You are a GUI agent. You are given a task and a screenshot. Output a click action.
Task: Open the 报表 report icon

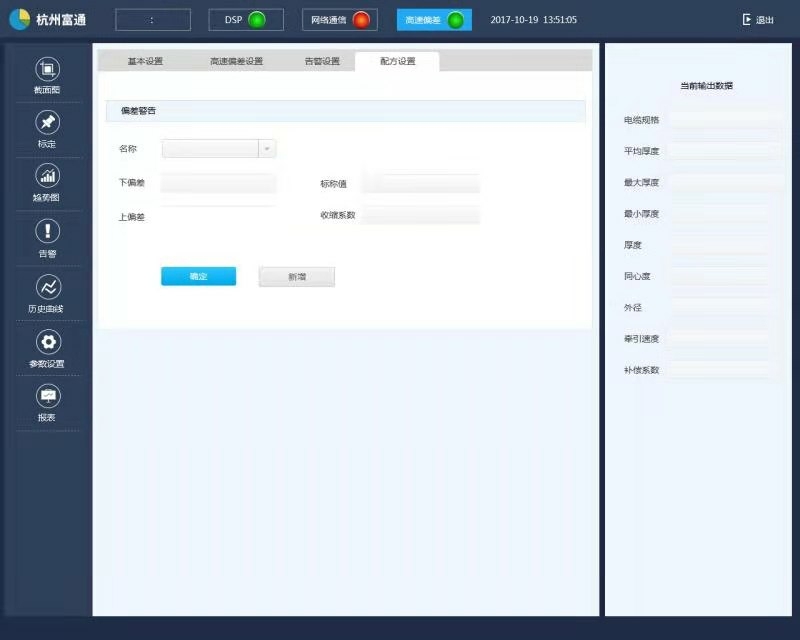click(48, 396)
